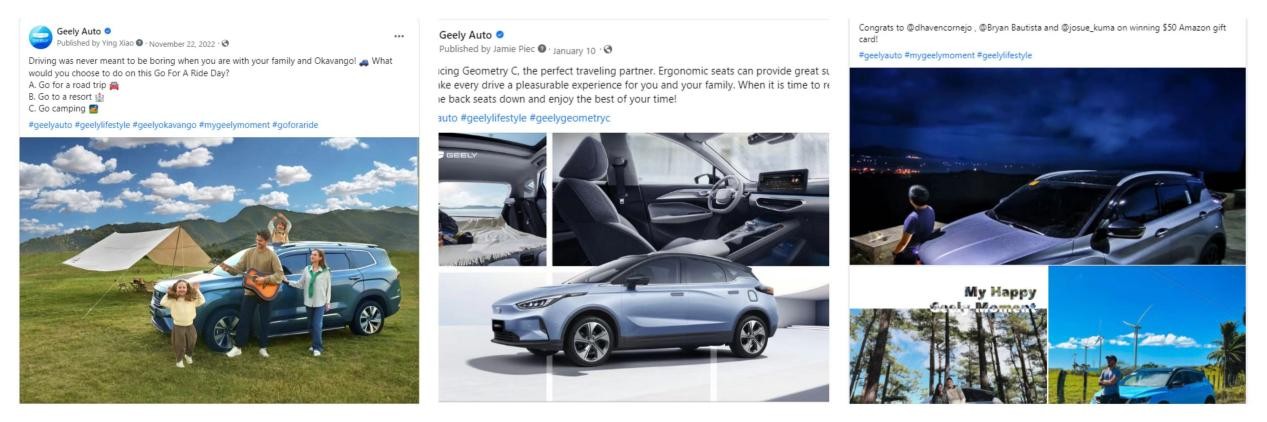
Task: Open the #goforaride hashtag
Action: [295, 125]
